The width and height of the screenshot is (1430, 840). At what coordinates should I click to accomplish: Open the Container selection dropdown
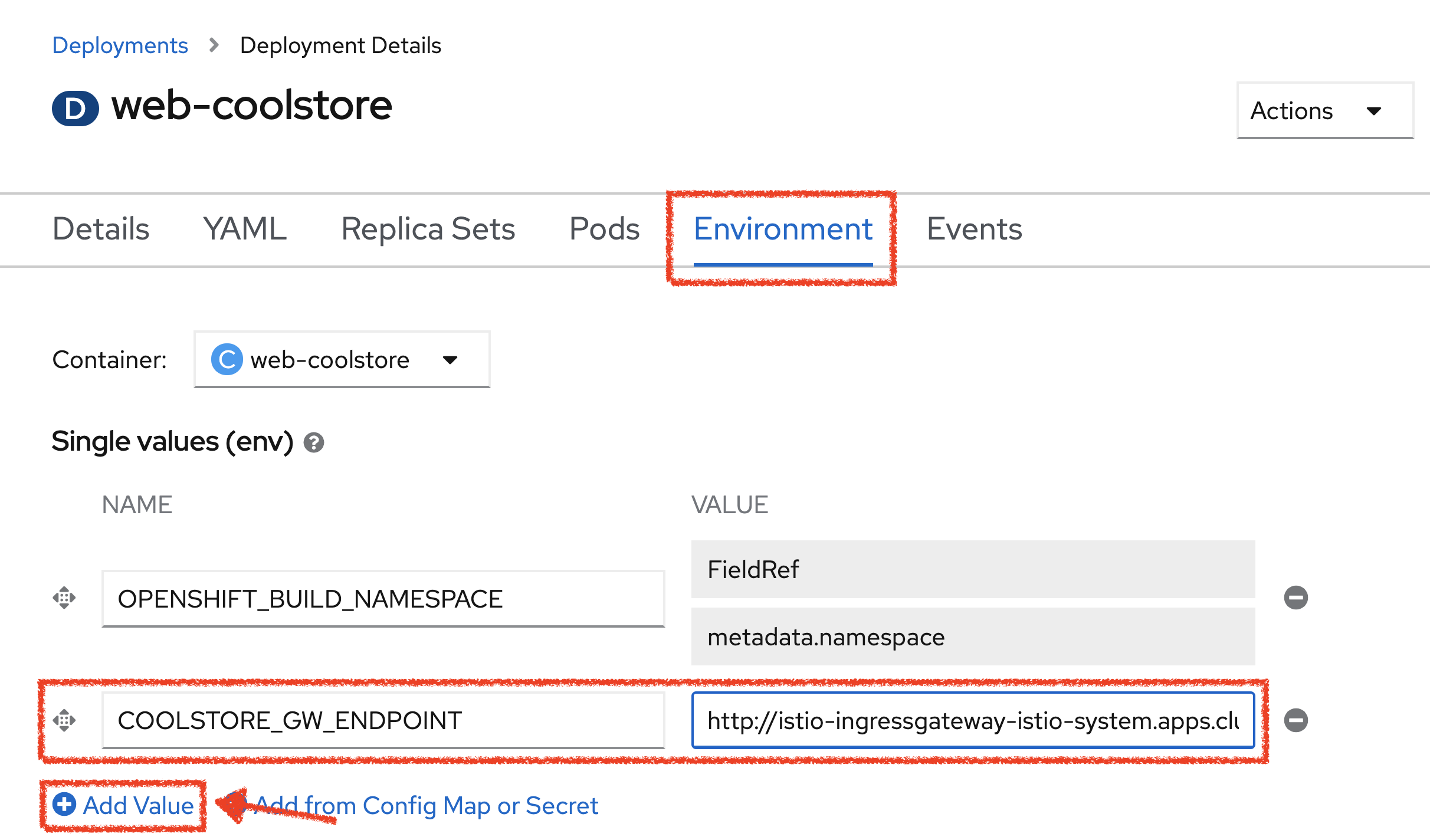point(450,359)
